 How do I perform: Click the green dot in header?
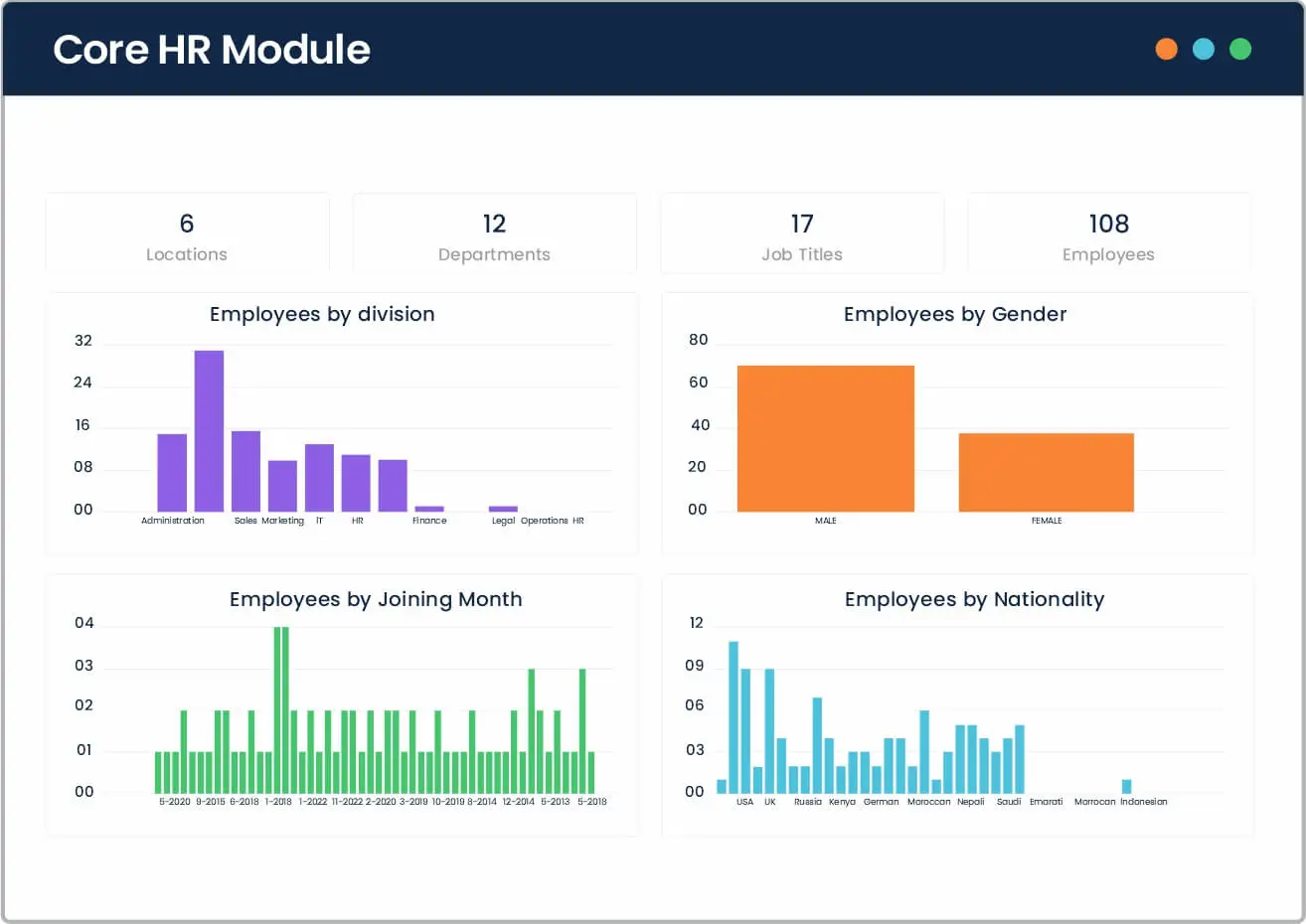coord(1239,49)
